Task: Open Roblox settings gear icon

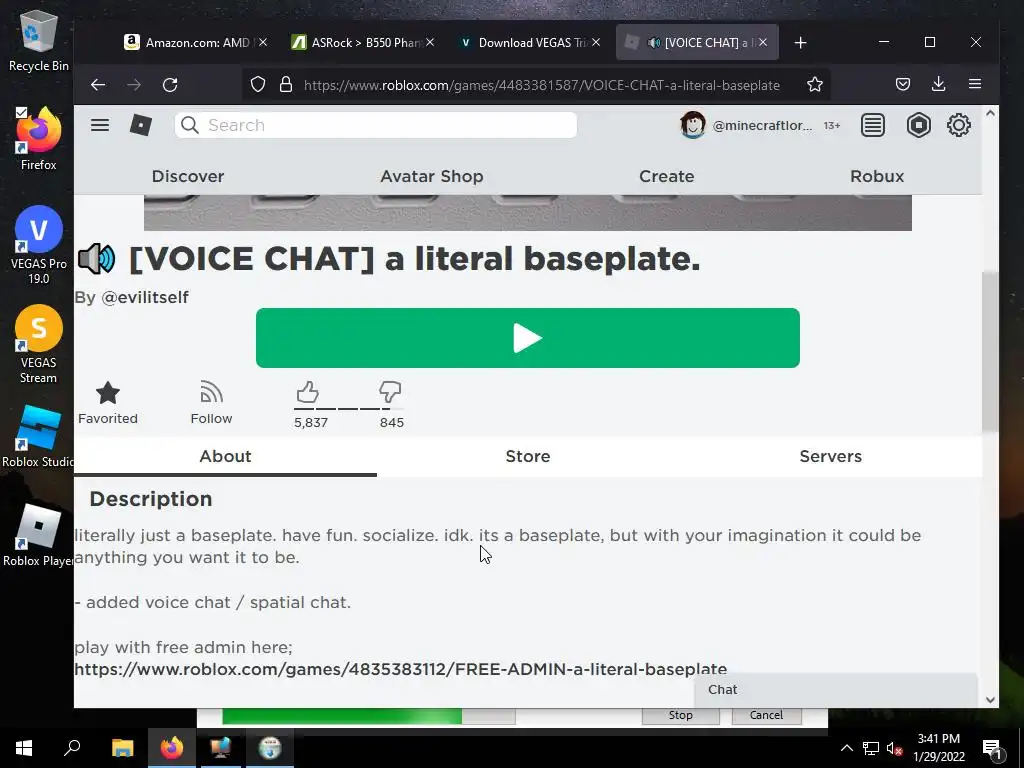Action: 959,125
